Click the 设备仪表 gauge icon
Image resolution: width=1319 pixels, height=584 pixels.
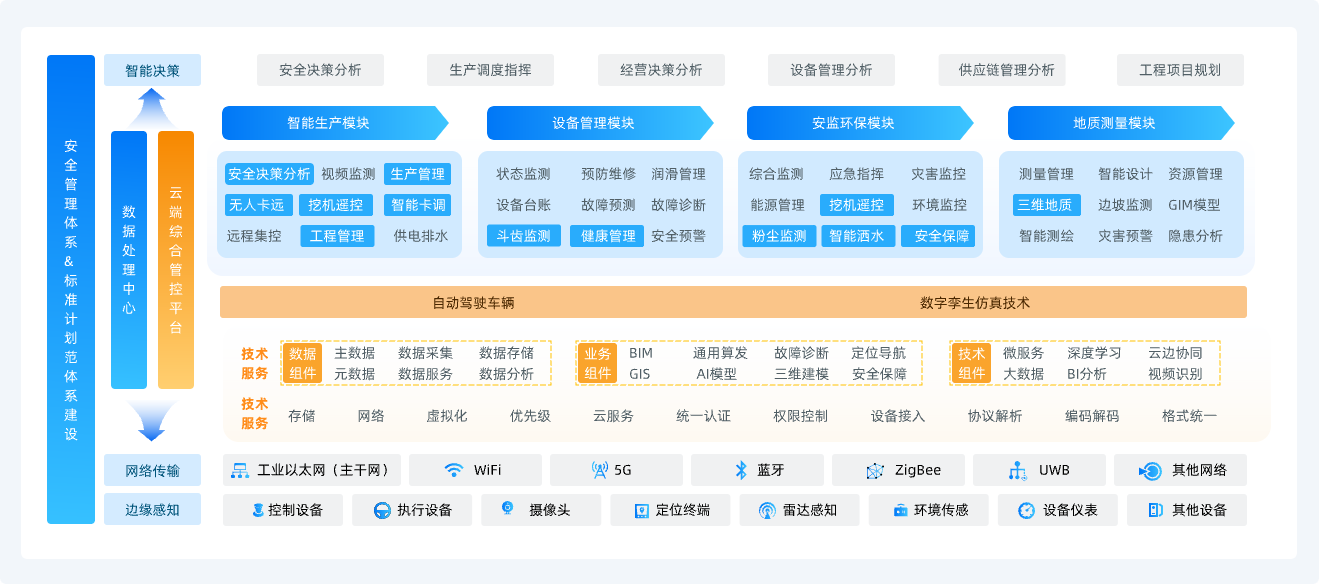(1026, 510)
